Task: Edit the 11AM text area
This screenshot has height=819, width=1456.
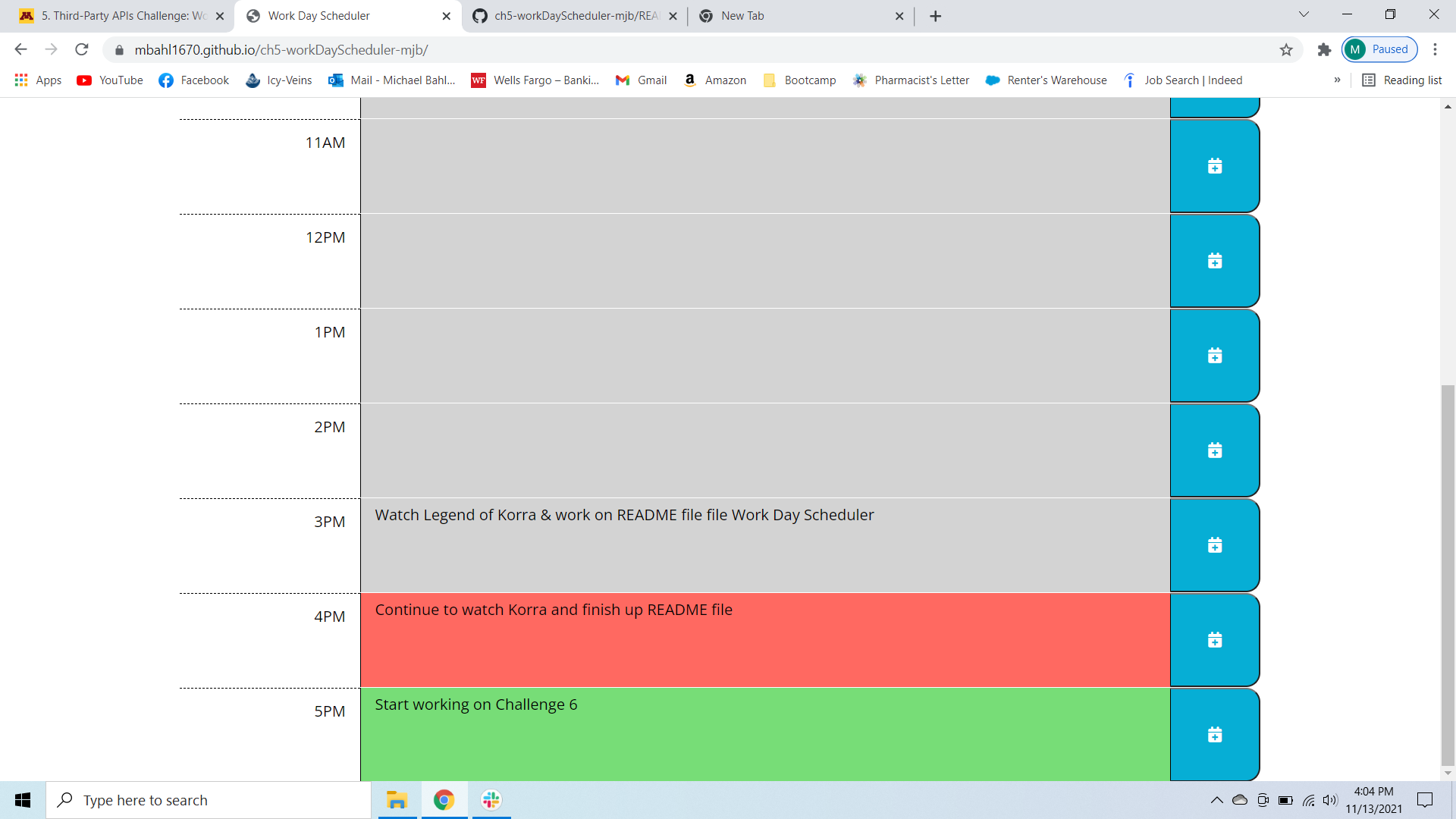Action: pos(765,166)
